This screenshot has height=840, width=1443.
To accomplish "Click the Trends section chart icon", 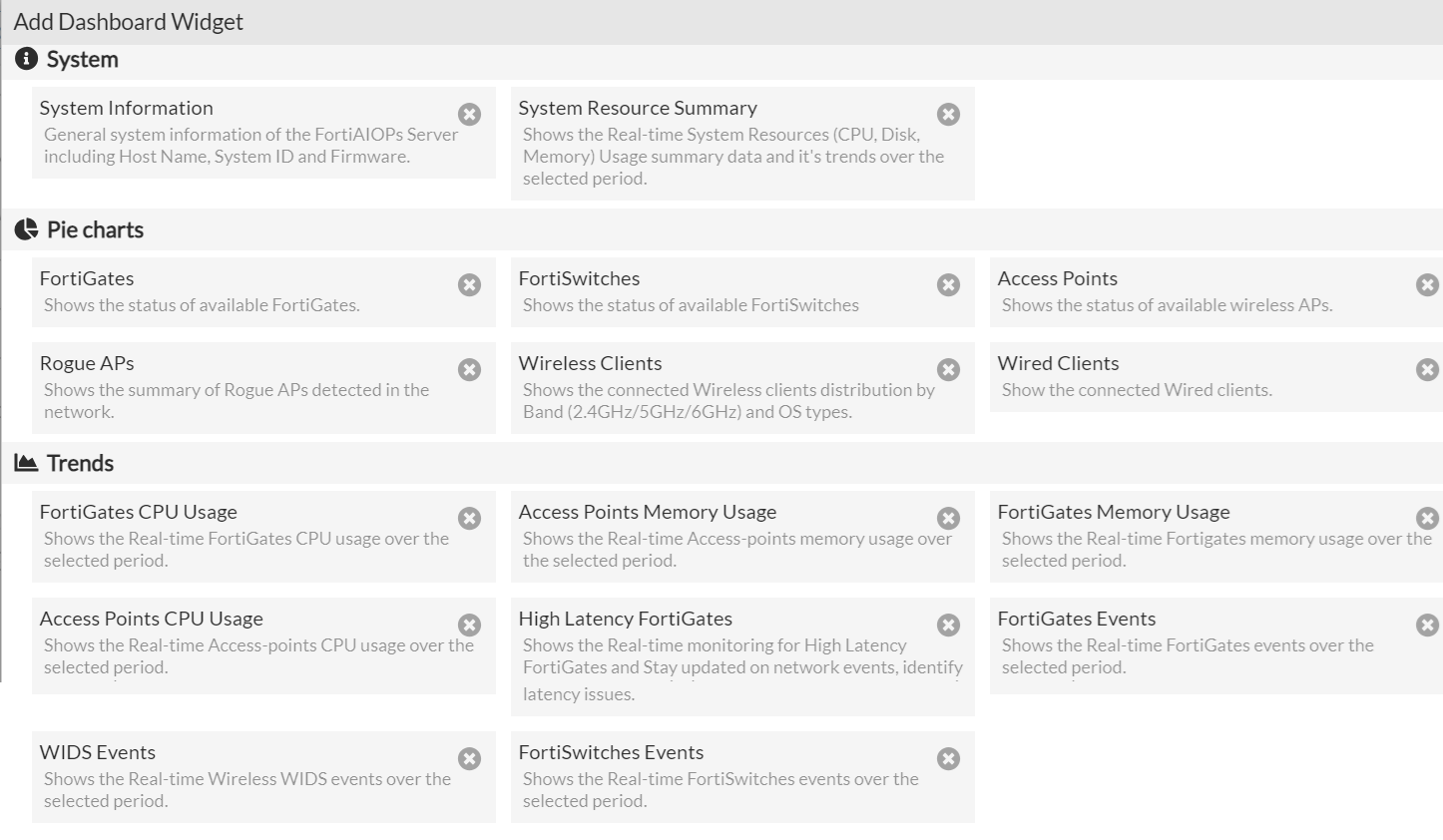I will pos(26,463).
